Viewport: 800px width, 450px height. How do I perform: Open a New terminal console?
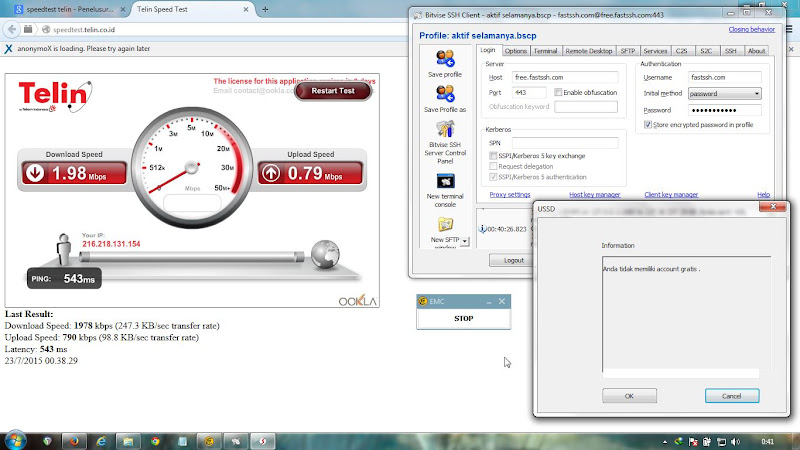(x=445, y=190)
